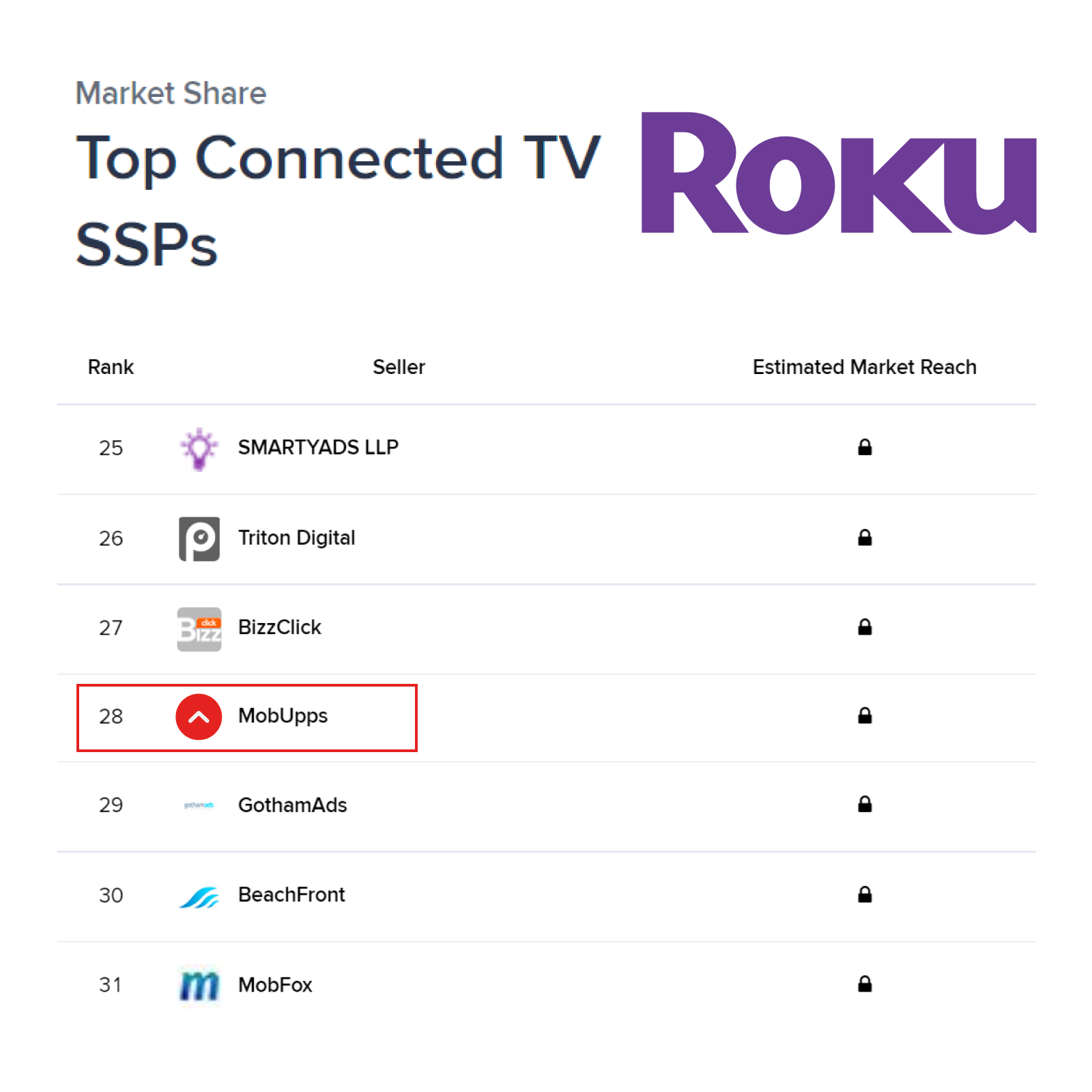The height and width of the screenshot is (1092, 1092).
Task: Click the SMARTYADS LLP lightbulb logo
Action: 199,448
